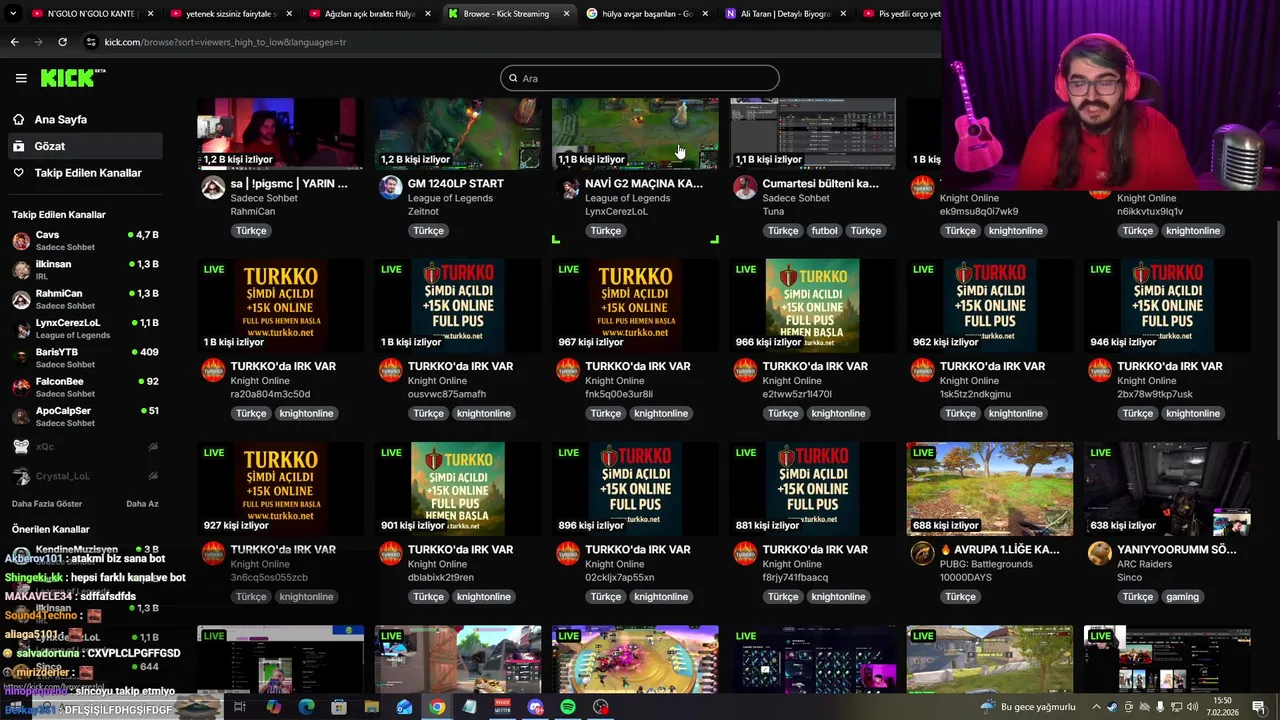The height and width of the screenshot is (720, 1280).
Task: Focus the Ara search field
Action: [640, 78]
